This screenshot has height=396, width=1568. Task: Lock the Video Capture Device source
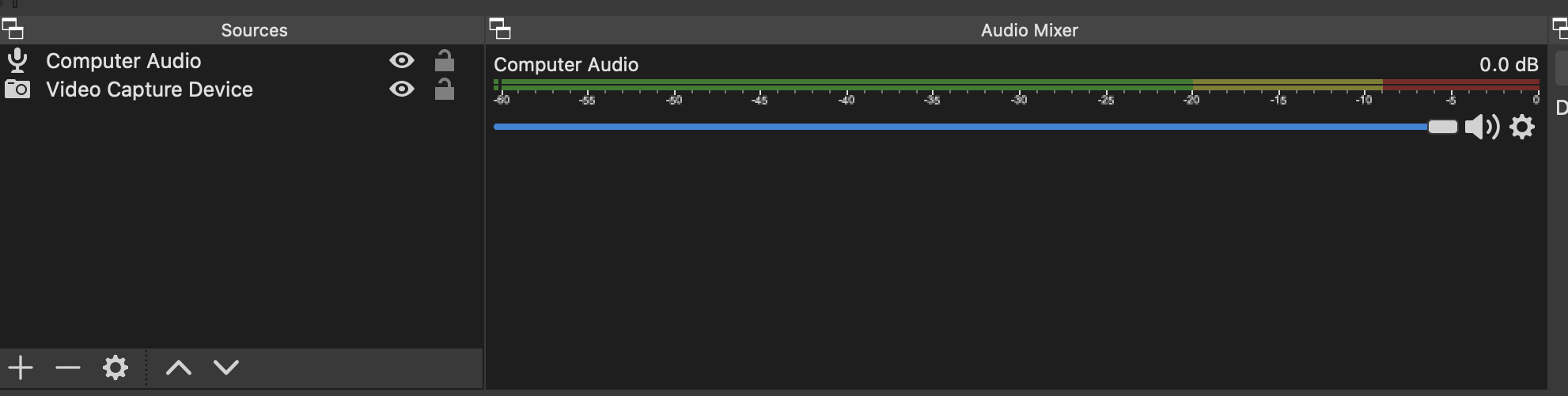445,89
